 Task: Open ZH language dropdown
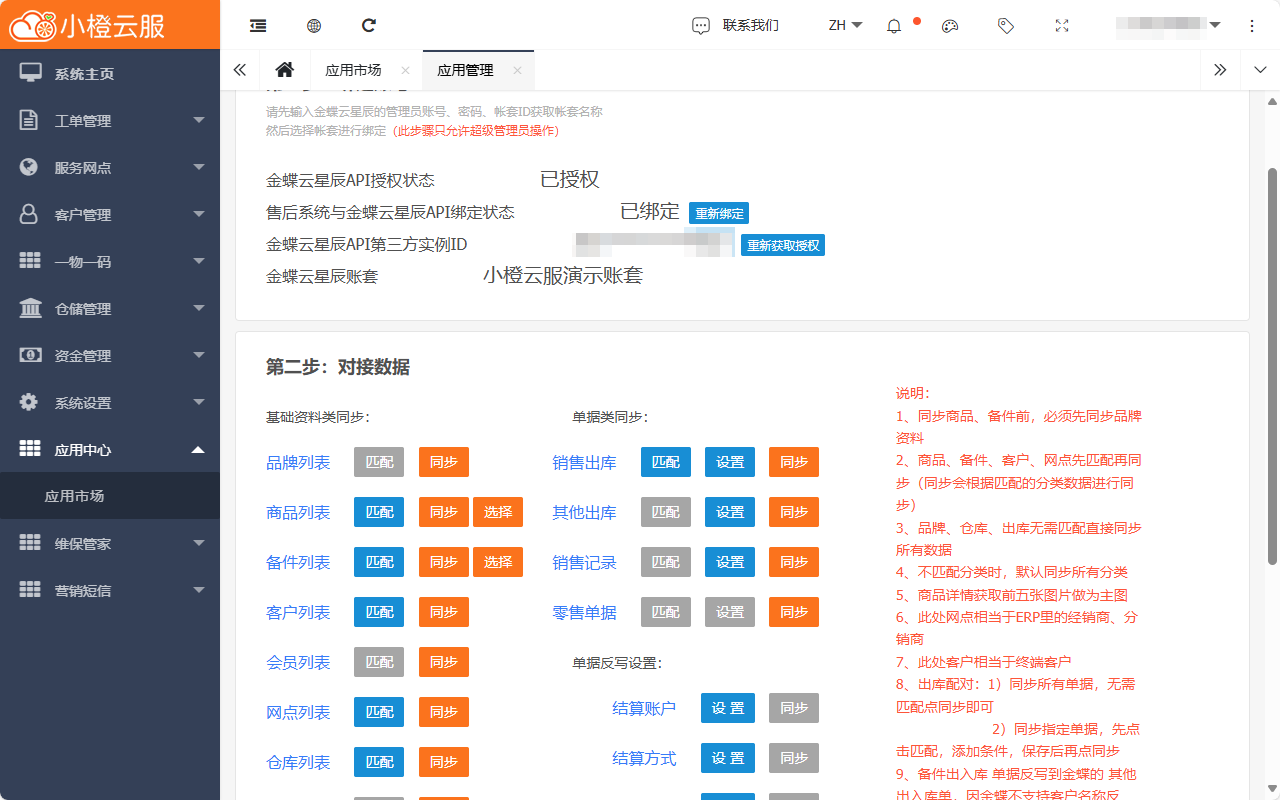[x=845, y=26]
